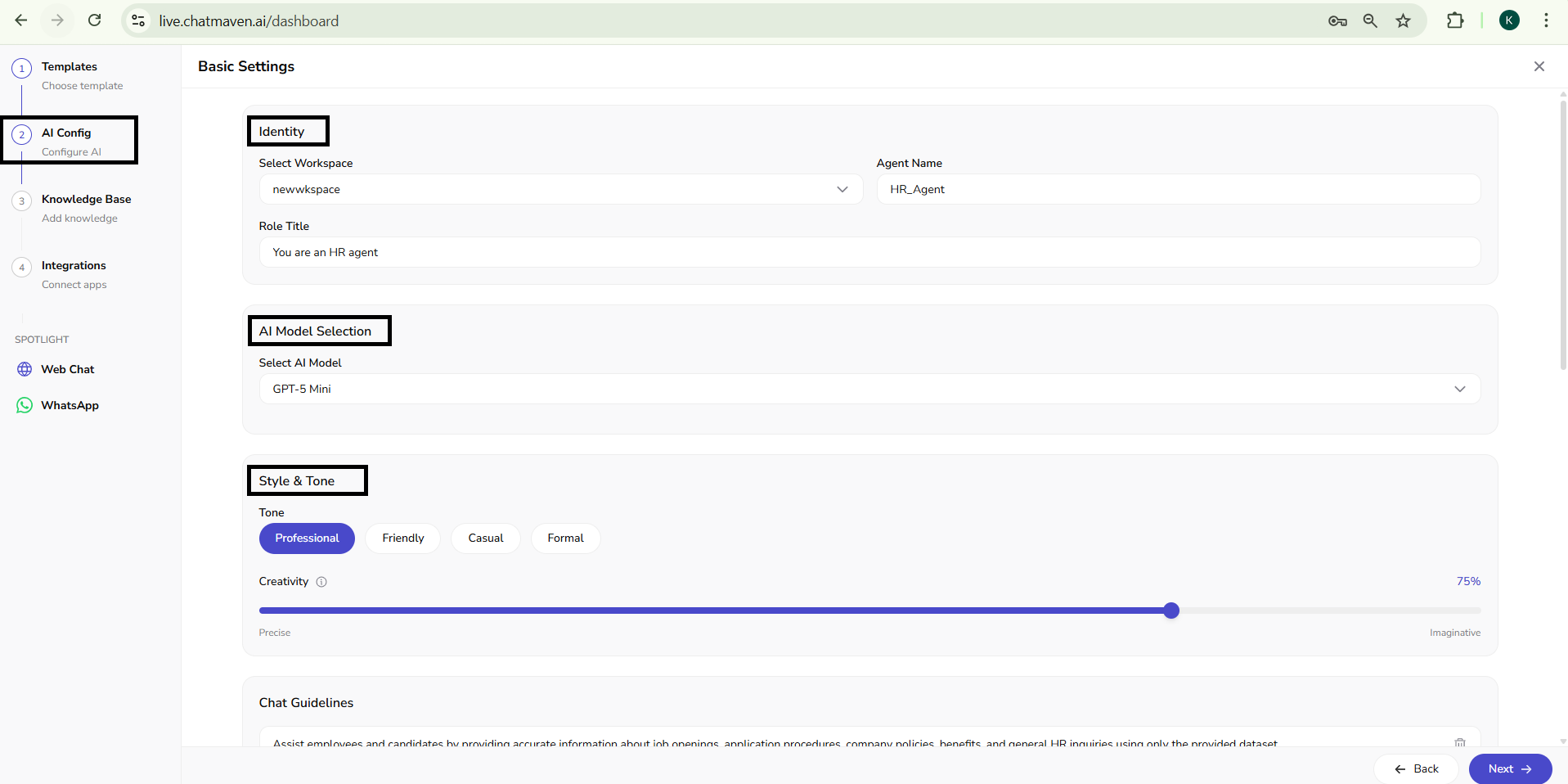This screenshot has height=784, width=1568.
Task: Select the Casual tone option
Action: (x=485, y=538)
